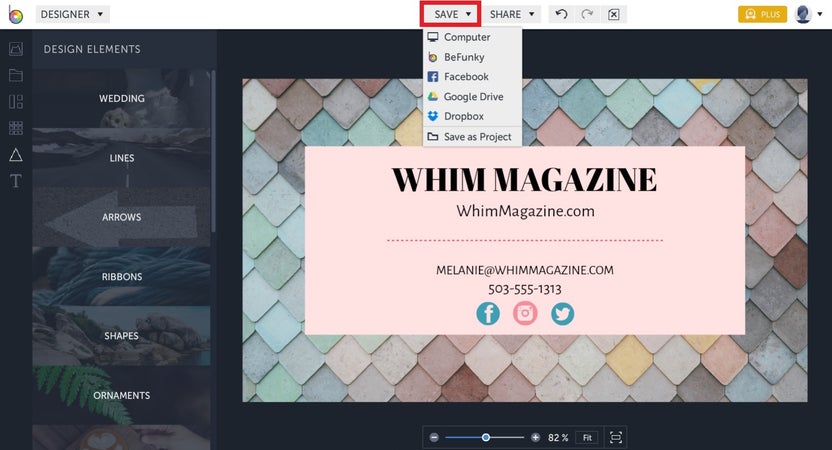Viewport: 832px width, 450px height.
Task: Click the BeFunky logo icon
Action: point(15,15)
